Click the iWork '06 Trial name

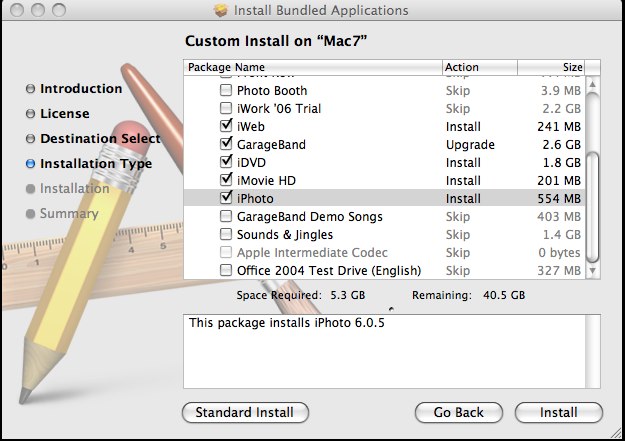click(279, 108)
